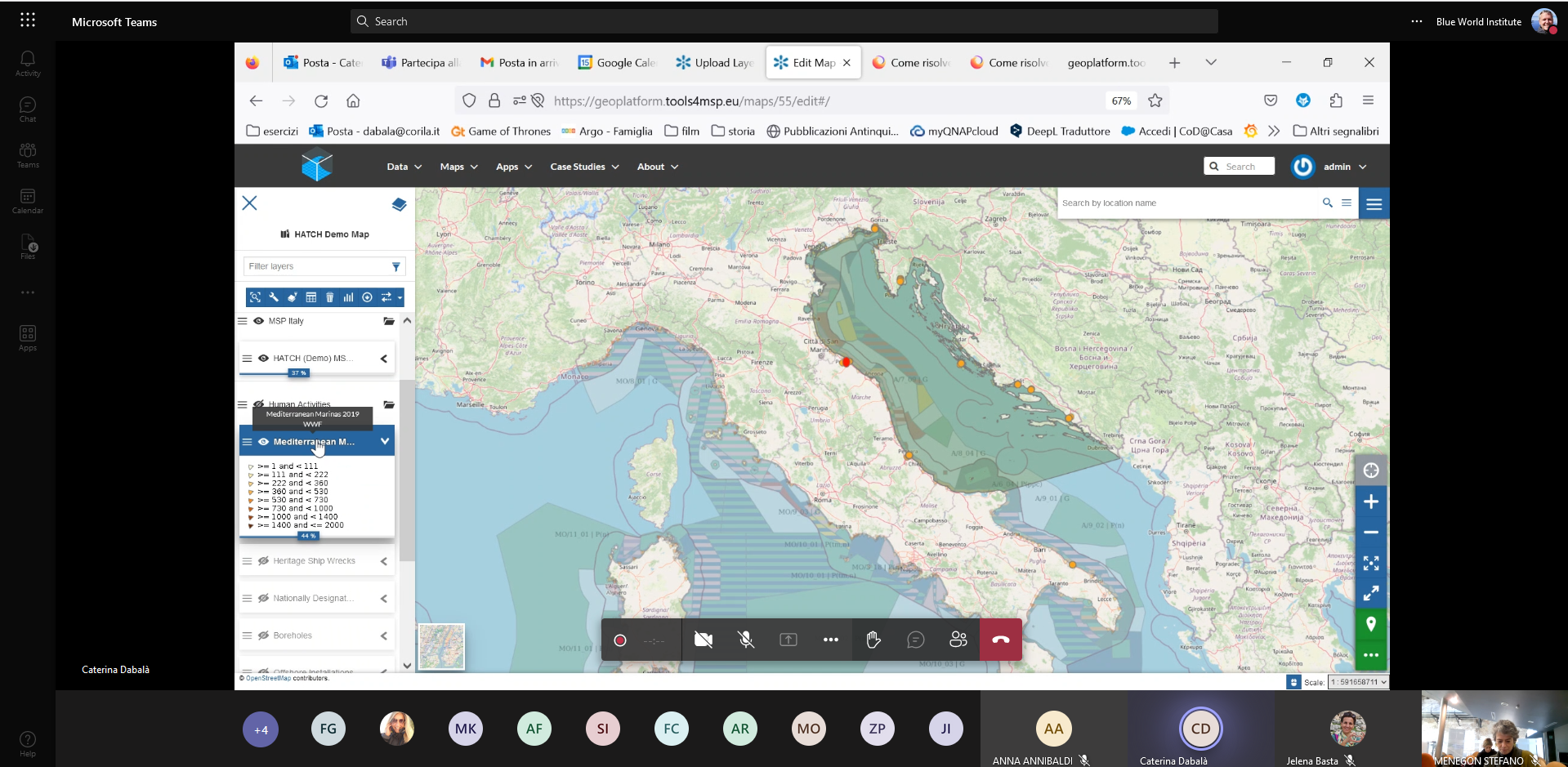Viewport: 1568px width, 767px height.
Task: Toggle the microphone mute button
Action: pos(746,640)
